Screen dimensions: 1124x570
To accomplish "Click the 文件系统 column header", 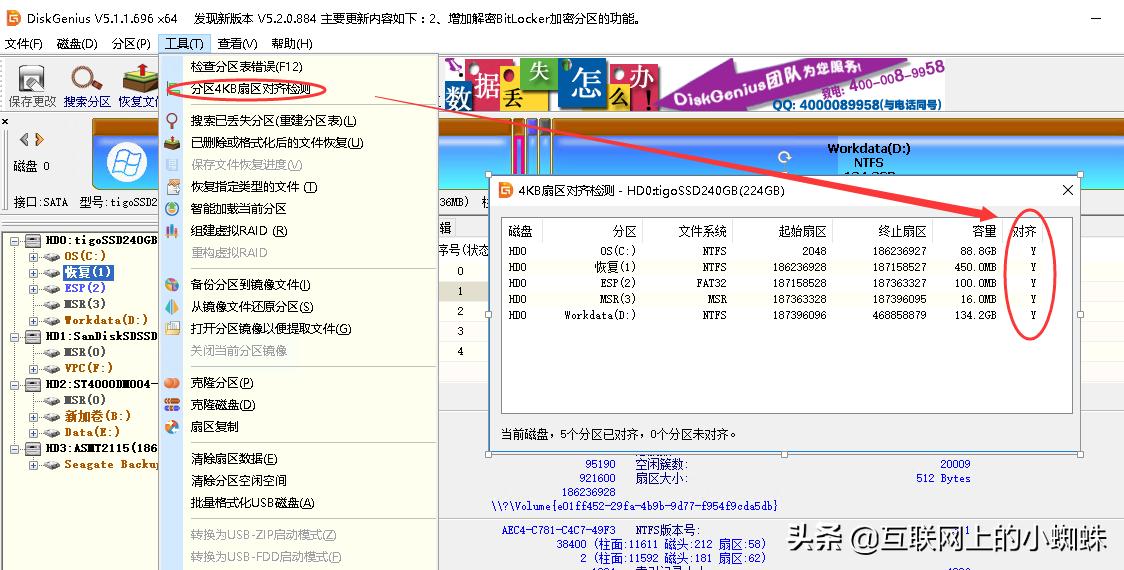I will coord(702,232).
